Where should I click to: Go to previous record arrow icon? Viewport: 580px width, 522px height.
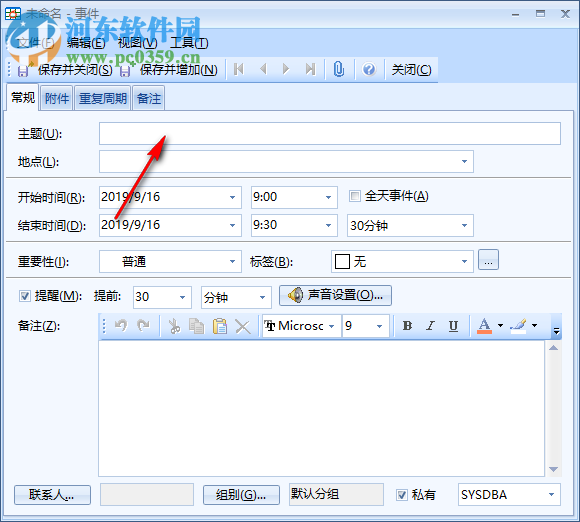coord(263,69)
